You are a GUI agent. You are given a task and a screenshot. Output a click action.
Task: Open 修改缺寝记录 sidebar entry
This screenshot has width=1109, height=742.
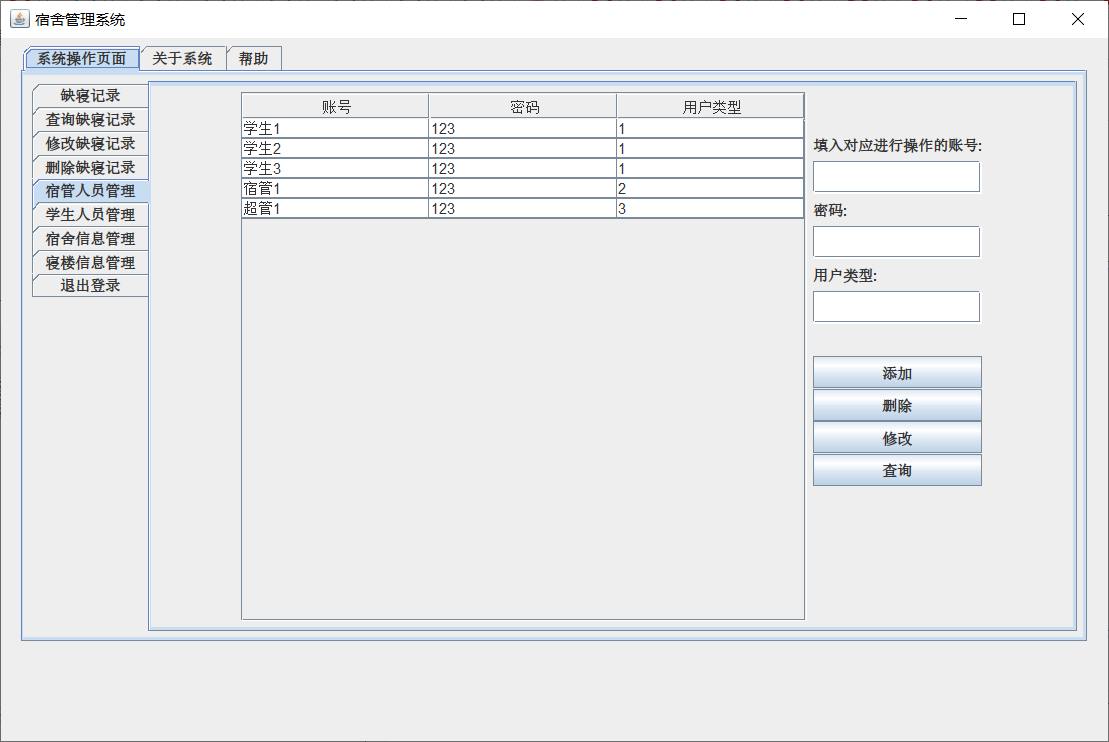pyautogui.click(x=89, y=143)
